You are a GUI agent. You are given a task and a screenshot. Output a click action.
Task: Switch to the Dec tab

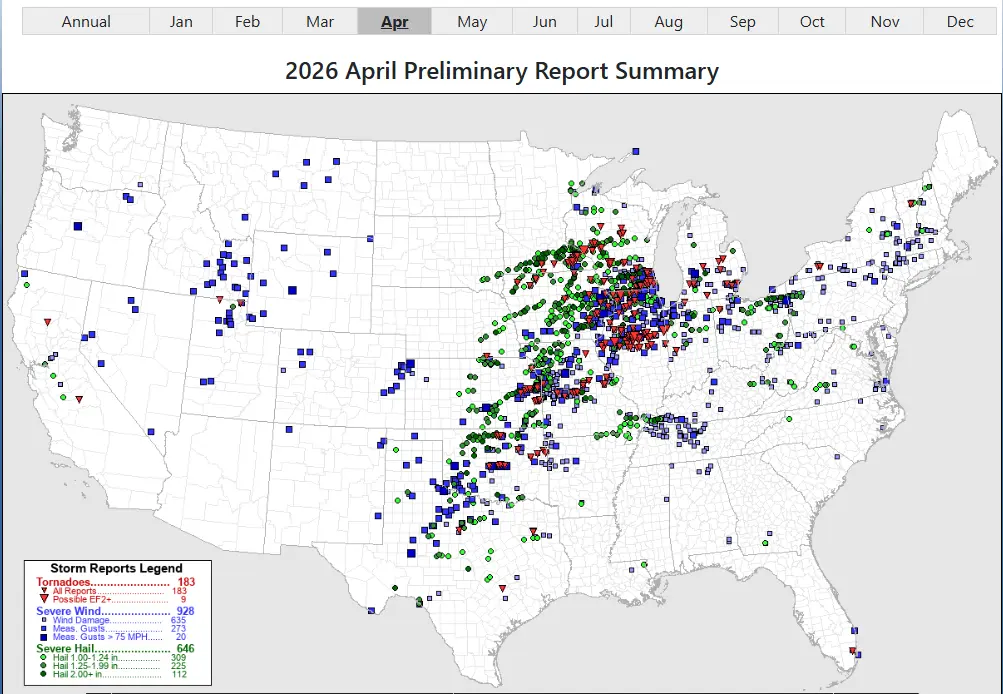pyautogui.click(x=960, y=22)
